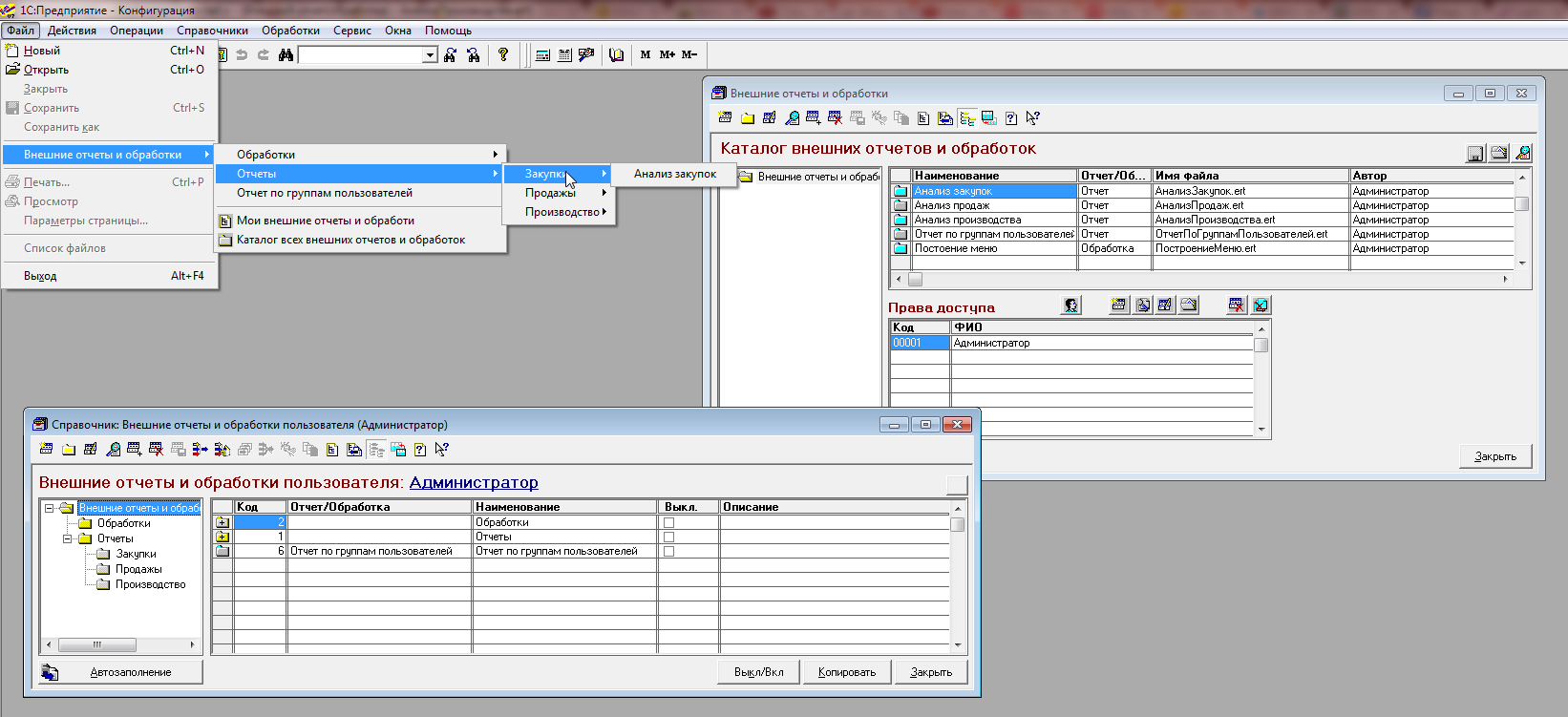Open the calendar icon in main toolbar
This screenshot has width=1568, height=717.
pyautogui.click(x=564, y=54)
